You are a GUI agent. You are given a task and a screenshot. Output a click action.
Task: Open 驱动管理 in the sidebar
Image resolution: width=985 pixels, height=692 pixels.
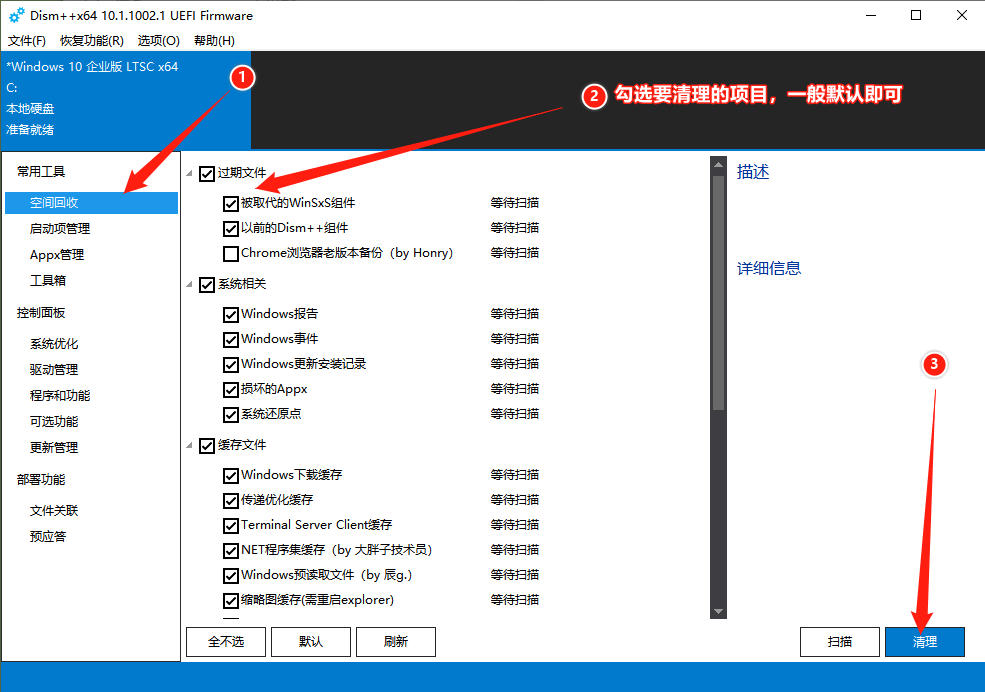pos(54,370)
